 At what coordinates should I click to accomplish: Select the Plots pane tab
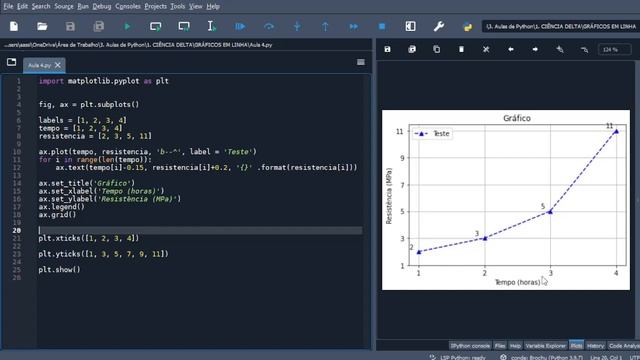tap(576, 346)
